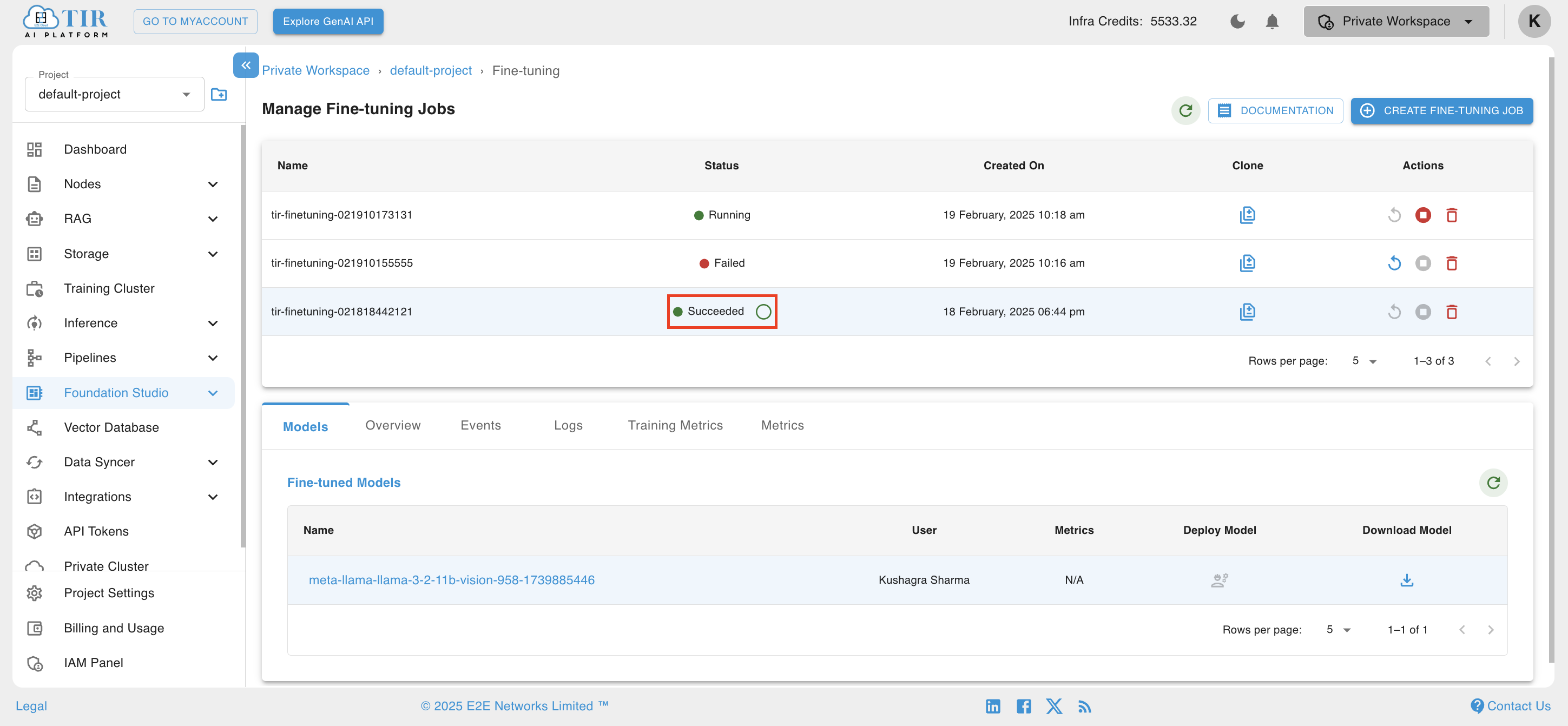This screenshot has height=726, width=1568.
Task: Open E2E Facebook page icon
Action: pos(1024,706)
